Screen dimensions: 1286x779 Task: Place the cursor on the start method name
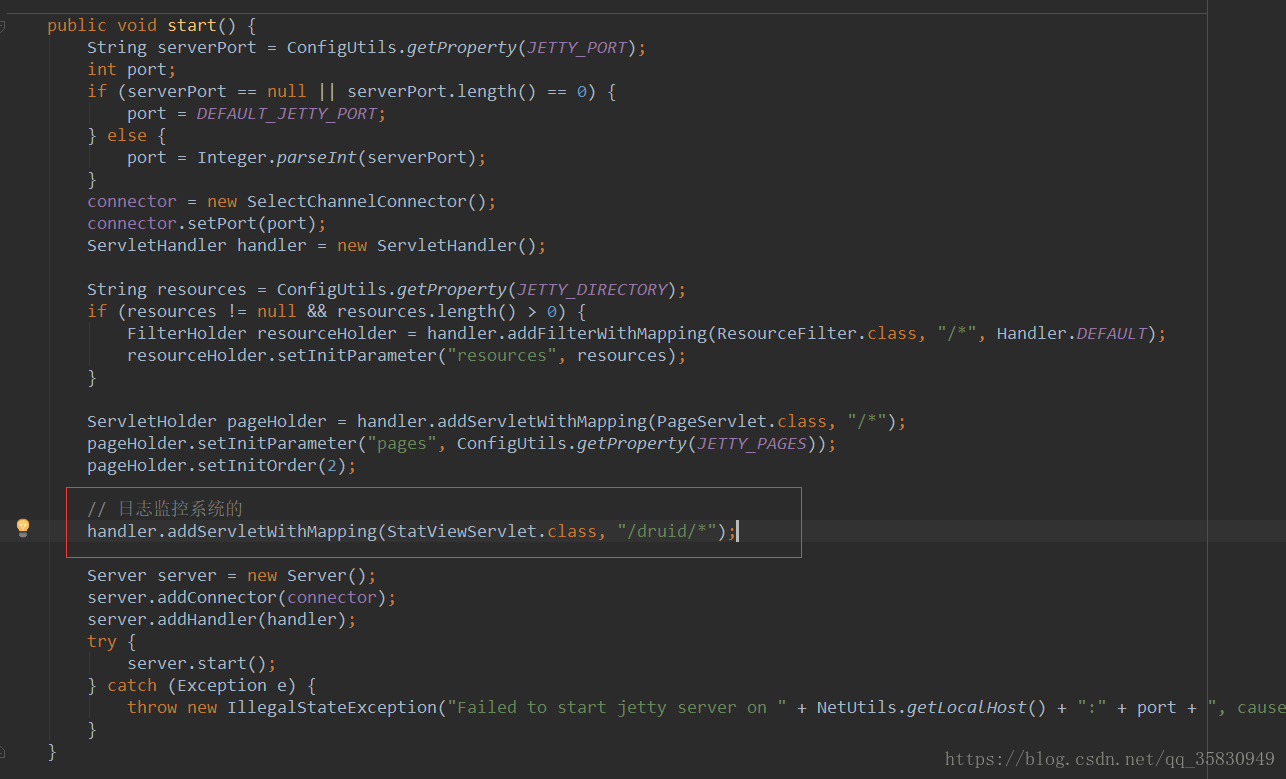pyautogui.click(x=192, y=25)
